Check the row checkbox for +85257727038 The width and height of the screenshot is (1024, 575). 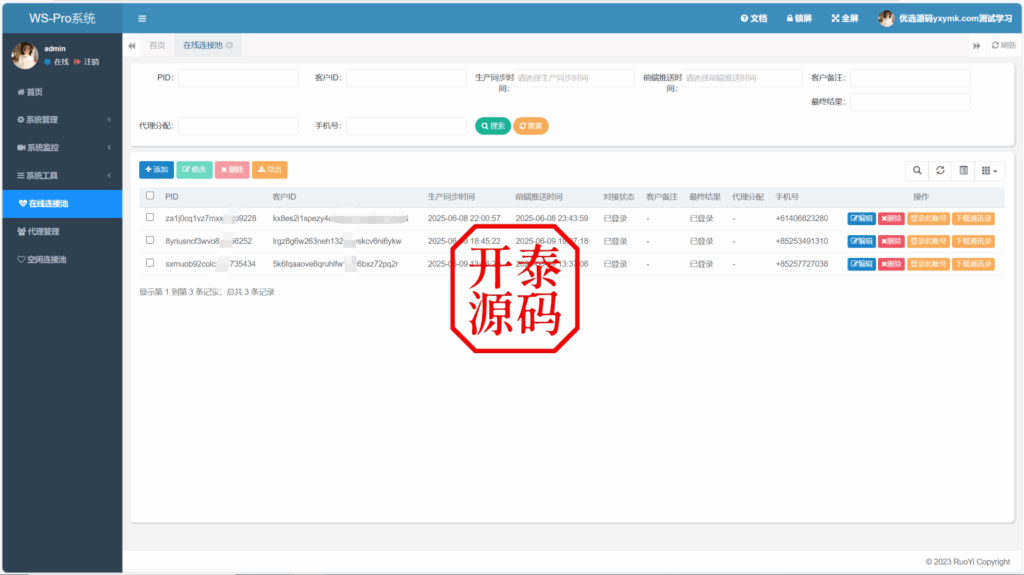click(x=150, y=263)
